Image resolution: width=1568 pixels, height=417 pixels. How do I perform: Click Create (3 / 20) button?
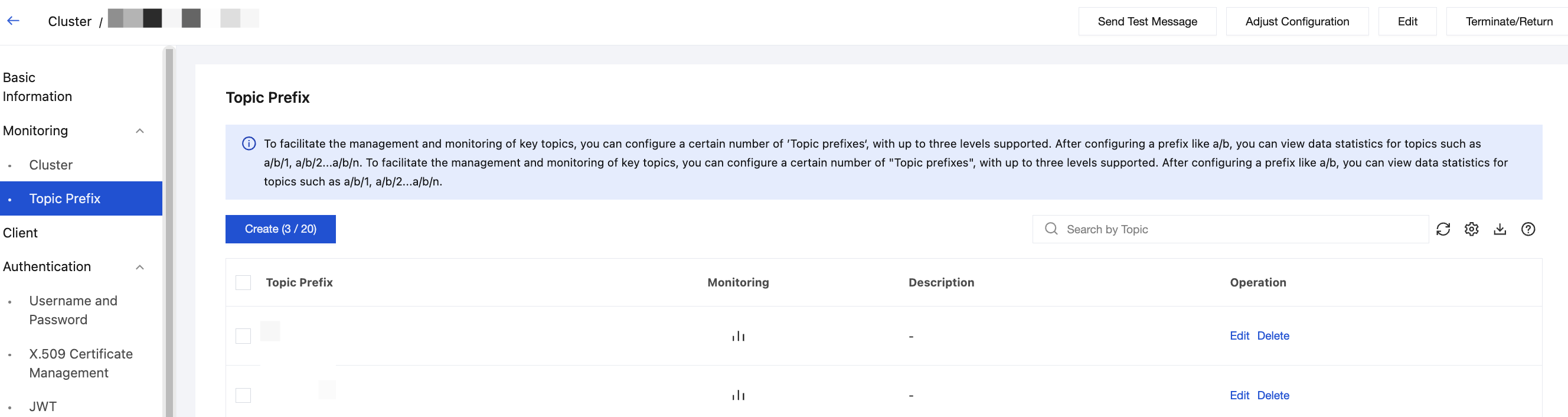tap(280, 229)
